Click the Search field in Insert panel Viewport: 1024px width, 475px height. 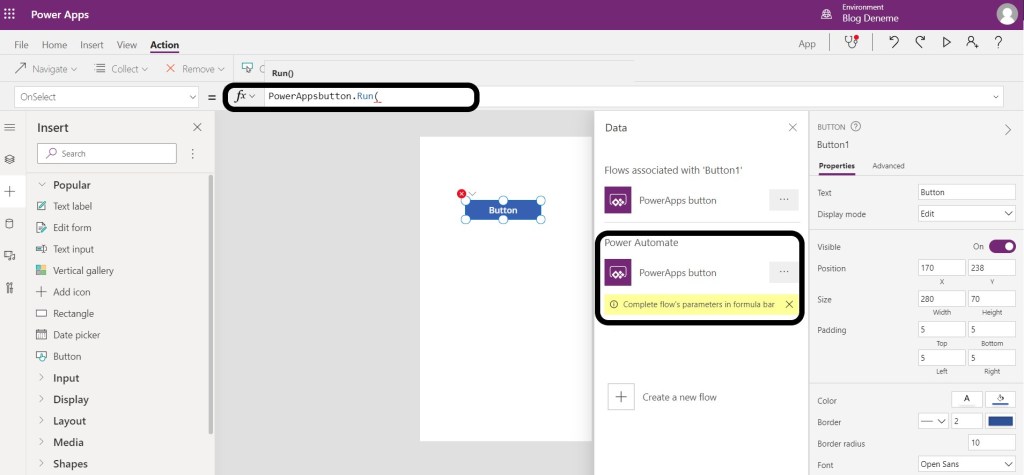(x=107, y=154)
